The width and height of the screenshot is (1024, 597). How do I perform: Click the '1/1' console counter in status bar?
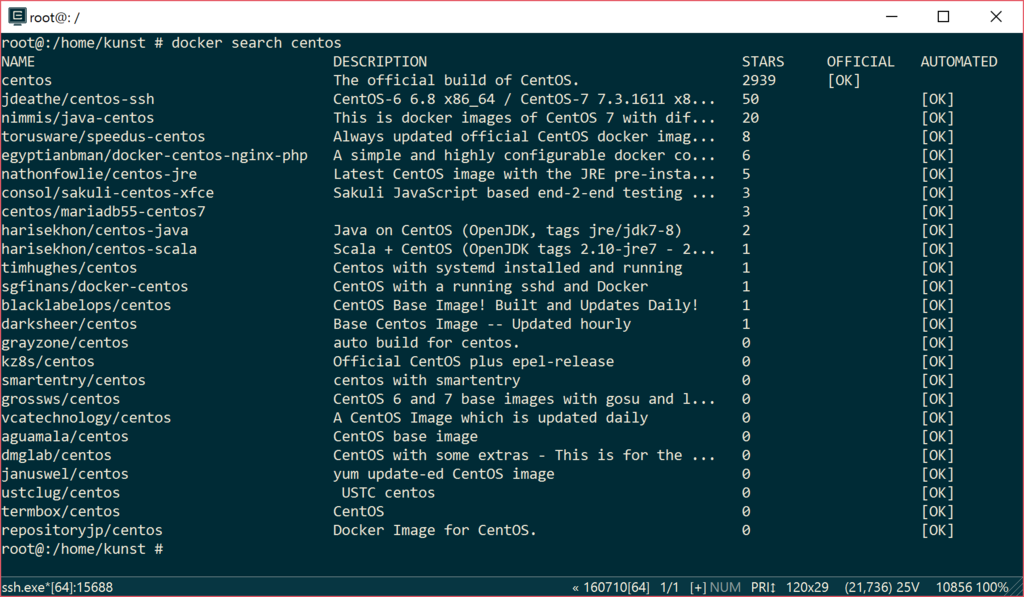[669, 587]
